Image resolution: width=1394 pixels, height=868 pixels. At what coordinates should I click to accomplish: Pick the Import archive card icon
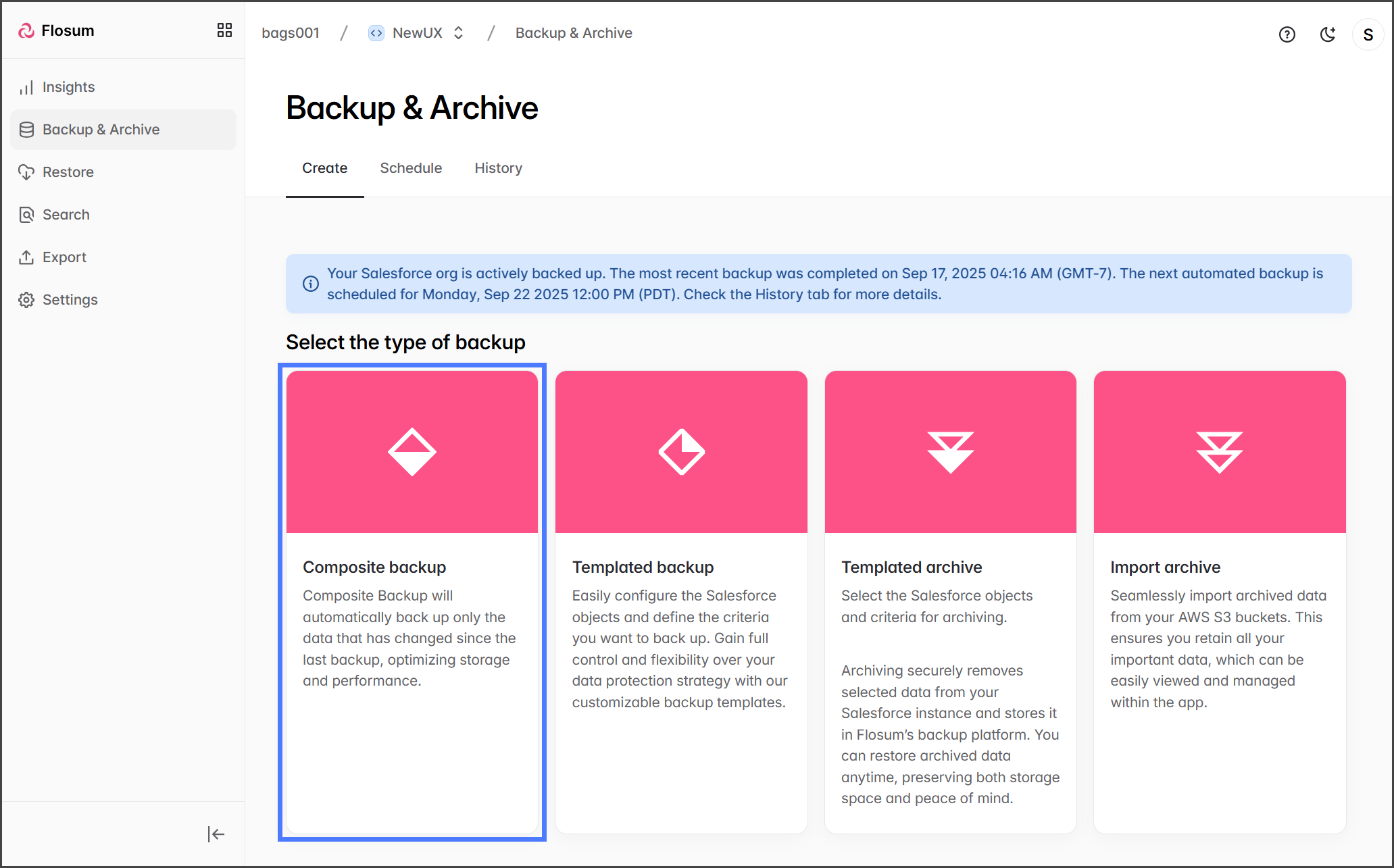[x=1219, y=452]
